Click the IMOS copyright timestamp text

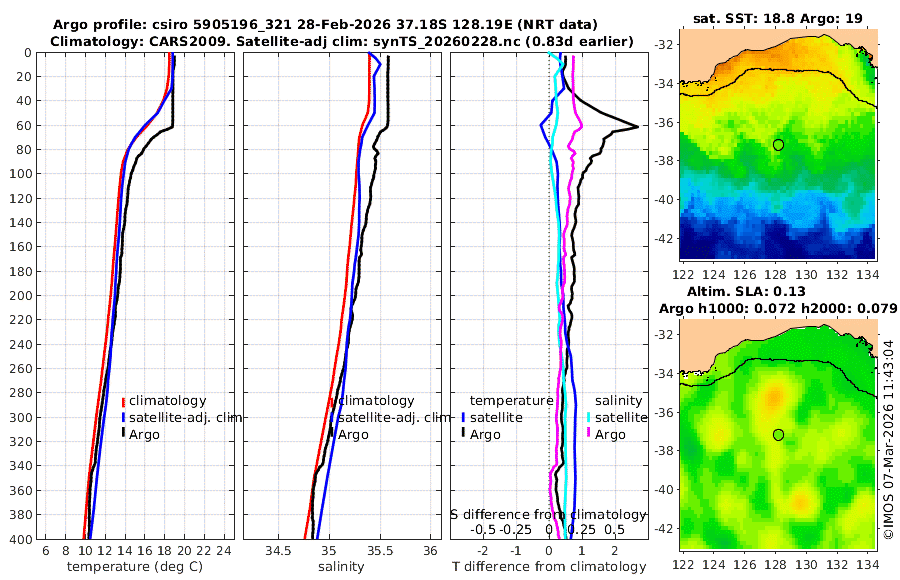pos(889,439)
